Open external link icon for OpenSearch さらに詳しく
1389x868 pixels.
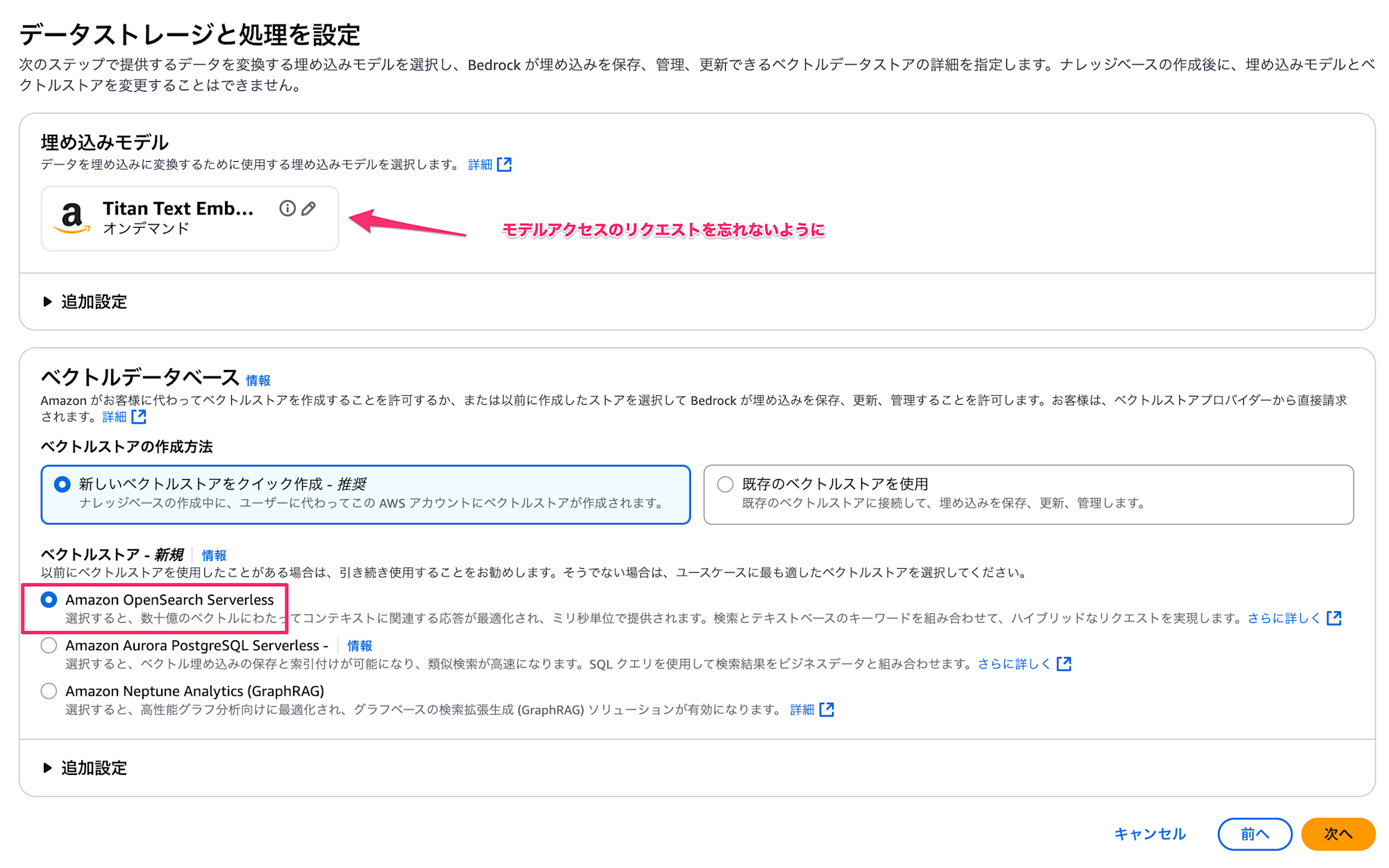coord(1333,618)
